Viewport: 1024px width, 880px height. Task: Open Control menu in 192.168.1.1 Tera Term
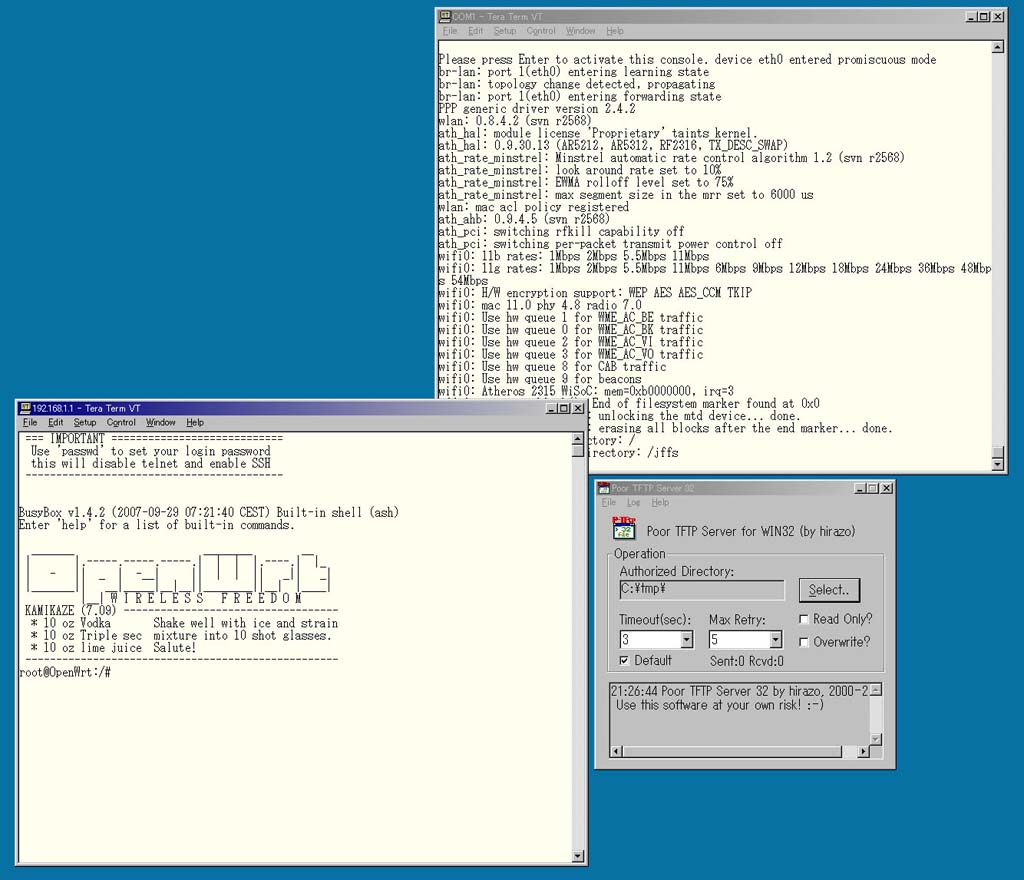point(121,422)
